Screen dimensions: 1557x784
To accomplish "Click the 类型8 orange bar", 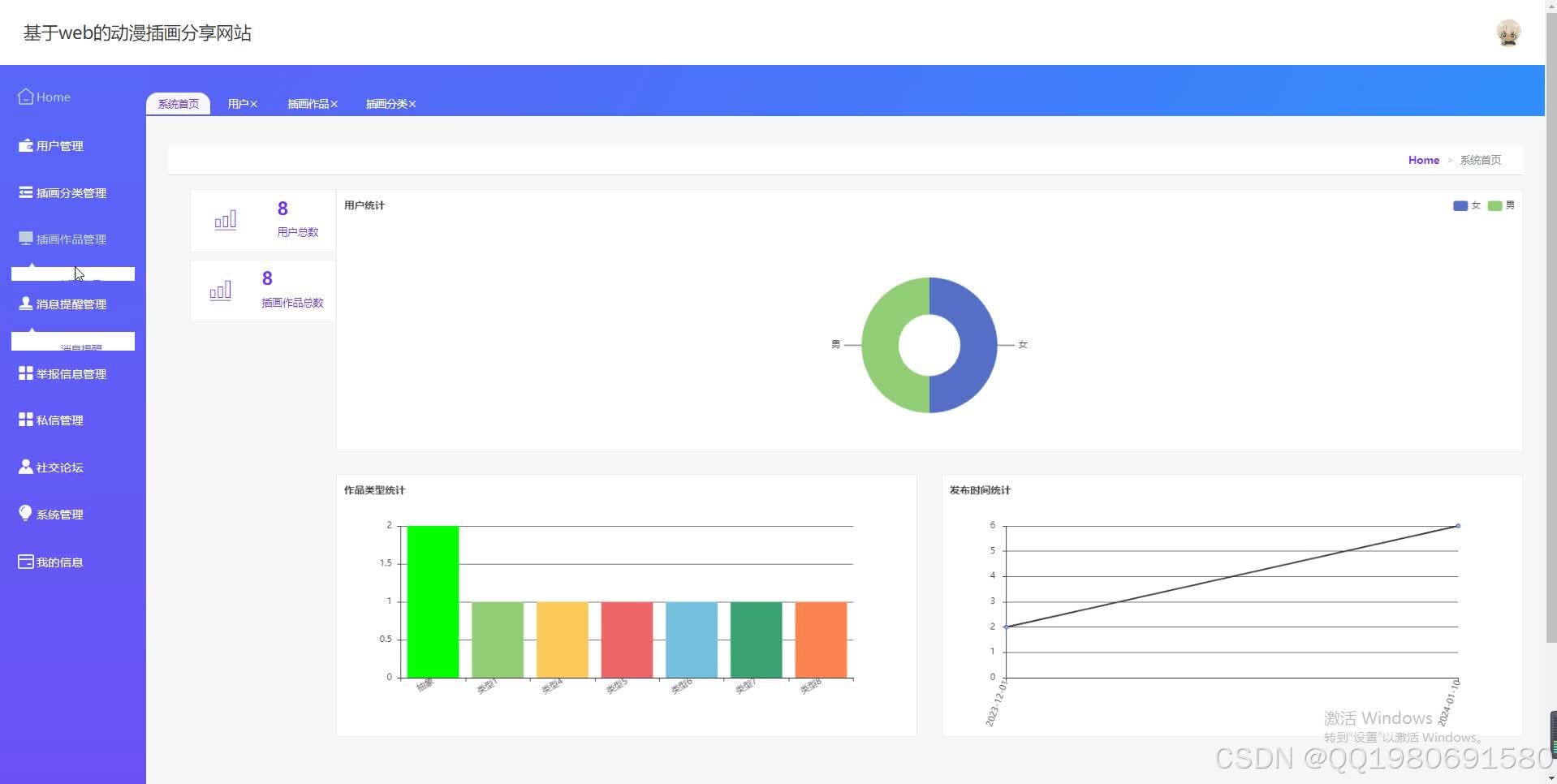I will tap(821, 640).
